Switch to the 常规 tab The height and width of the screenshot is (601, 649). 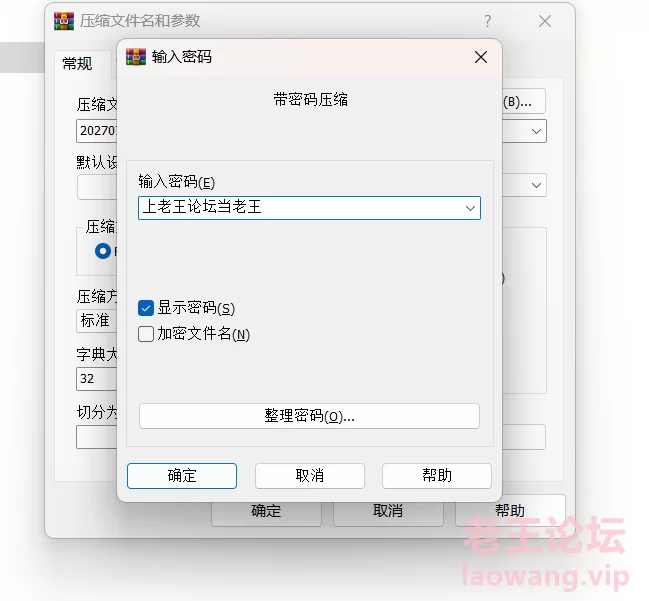click(77, 64)
